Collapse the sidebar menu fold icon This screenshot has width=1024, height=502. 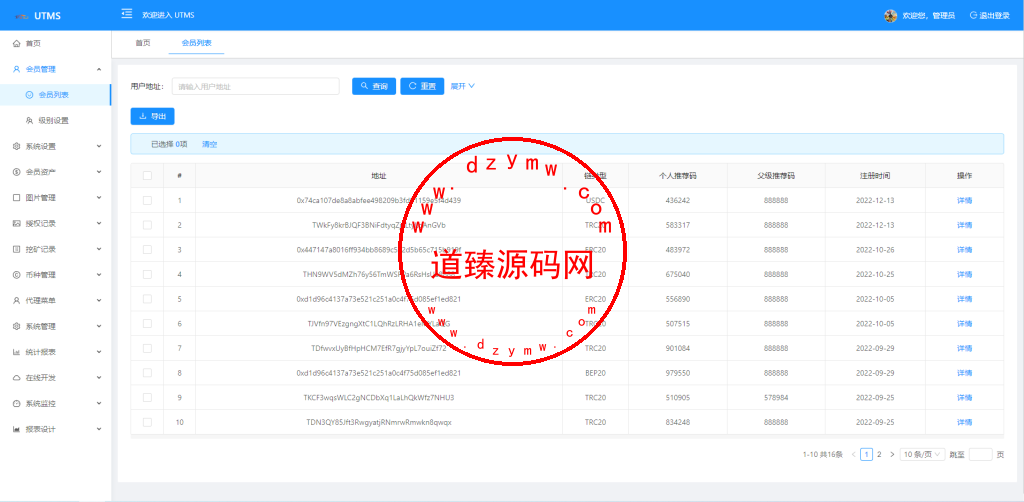[x=127, y=14]
